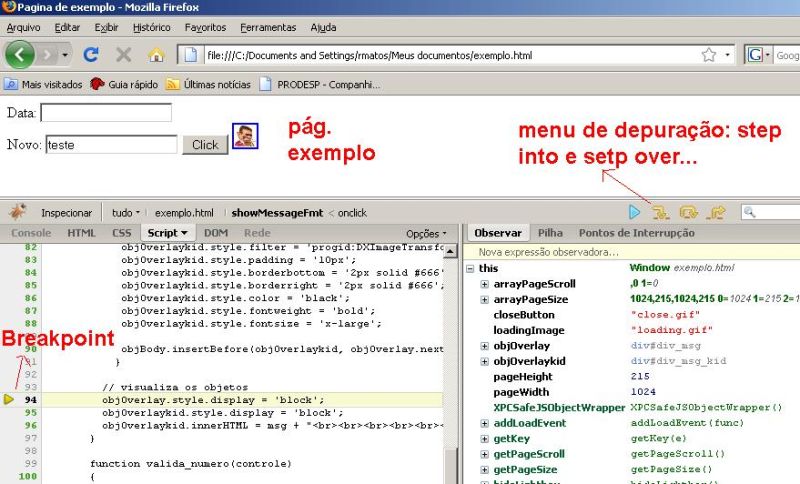Click the Firebug bug icon

17,212
